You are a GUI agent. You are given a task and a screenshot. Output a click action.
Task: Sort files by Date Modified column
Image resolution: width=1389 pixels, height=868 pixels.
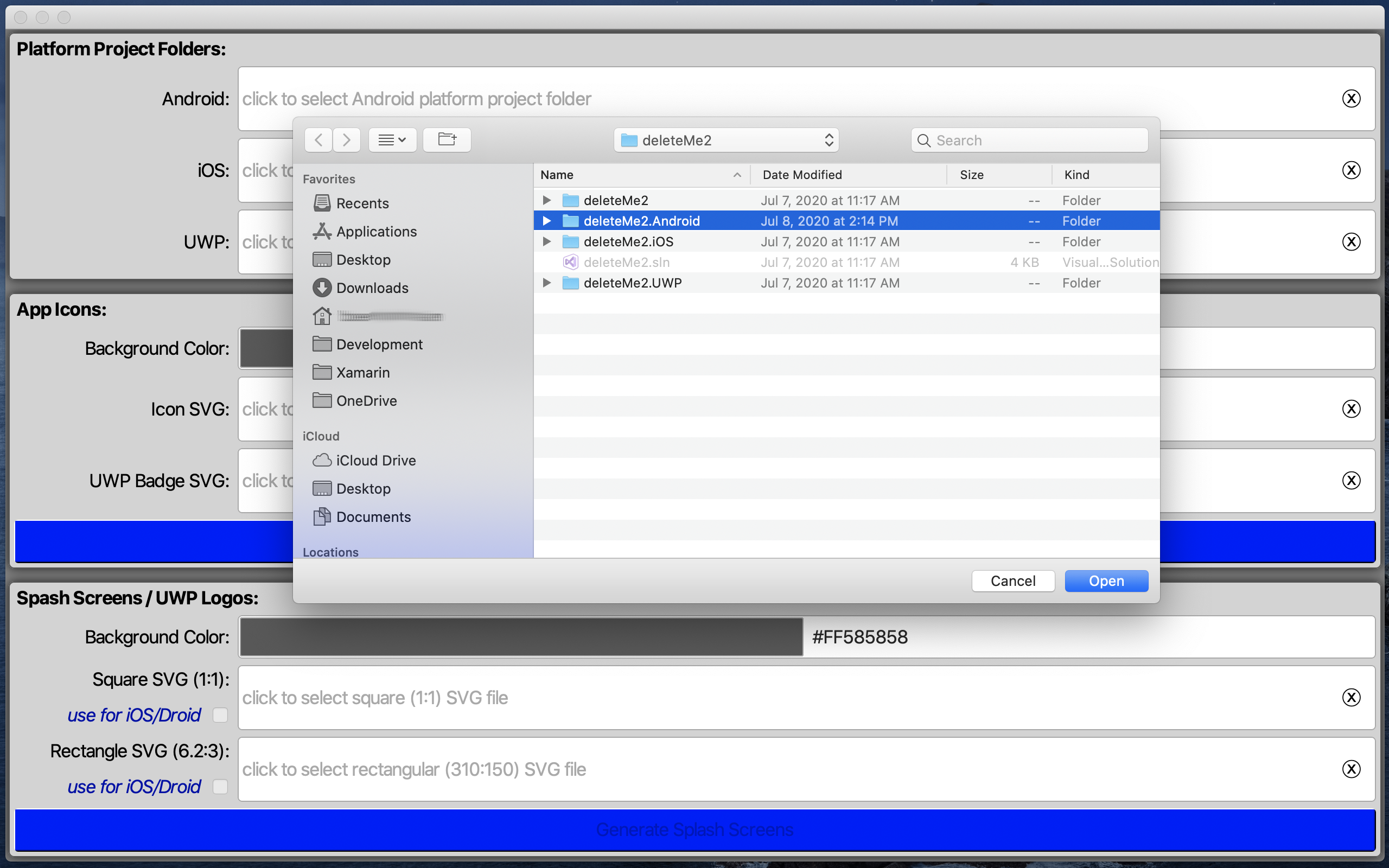(802, 175)
